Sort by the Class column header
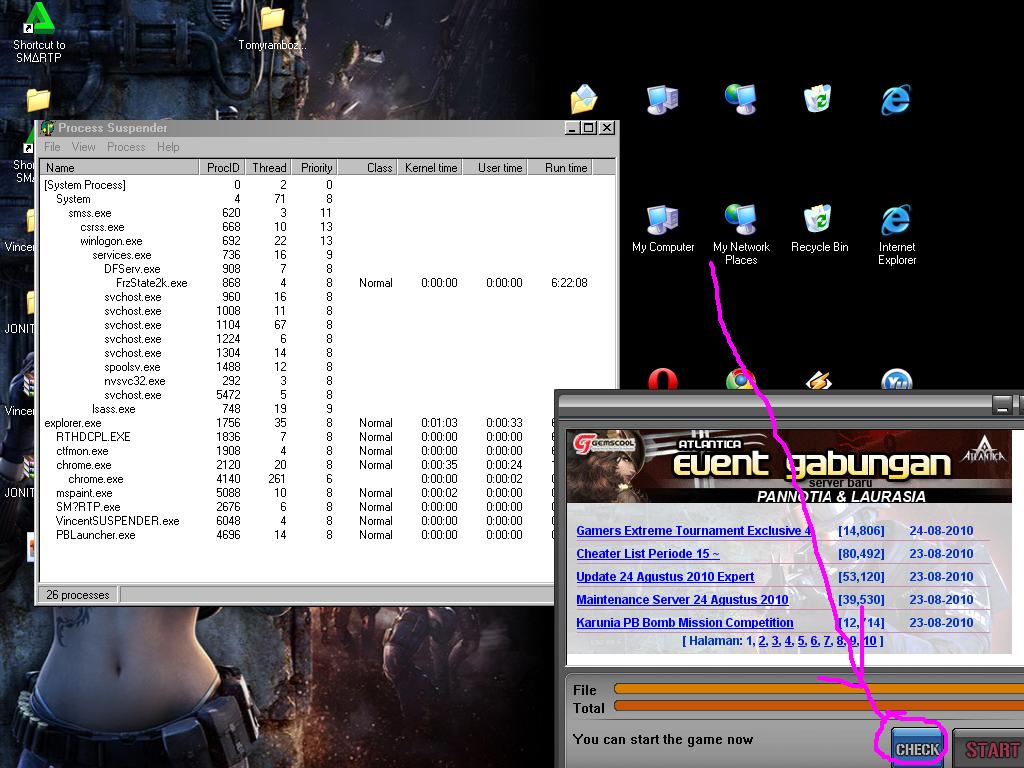 [368, 168]
